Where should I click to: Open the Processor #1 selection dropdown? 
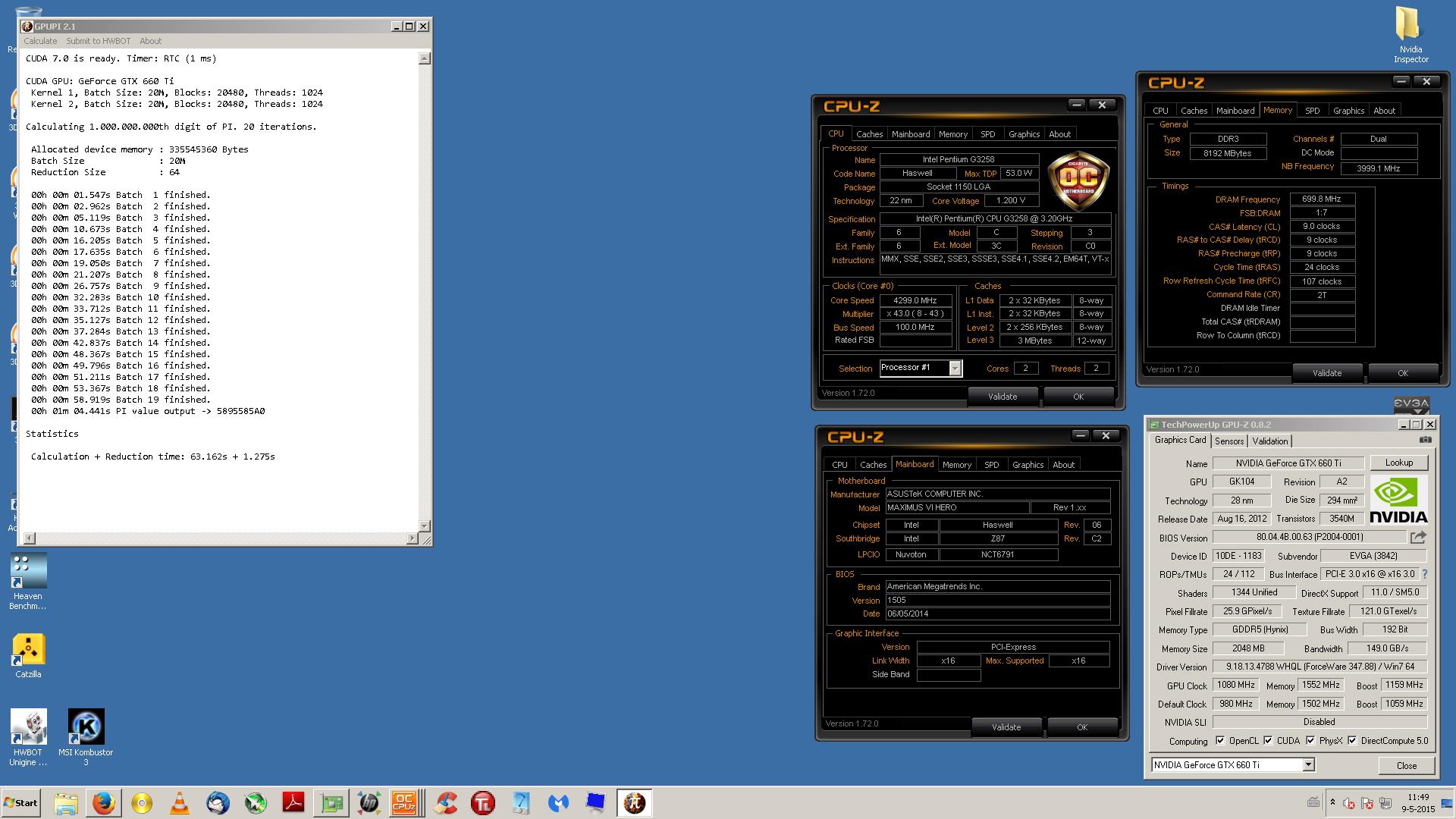[x=955, y=368]
